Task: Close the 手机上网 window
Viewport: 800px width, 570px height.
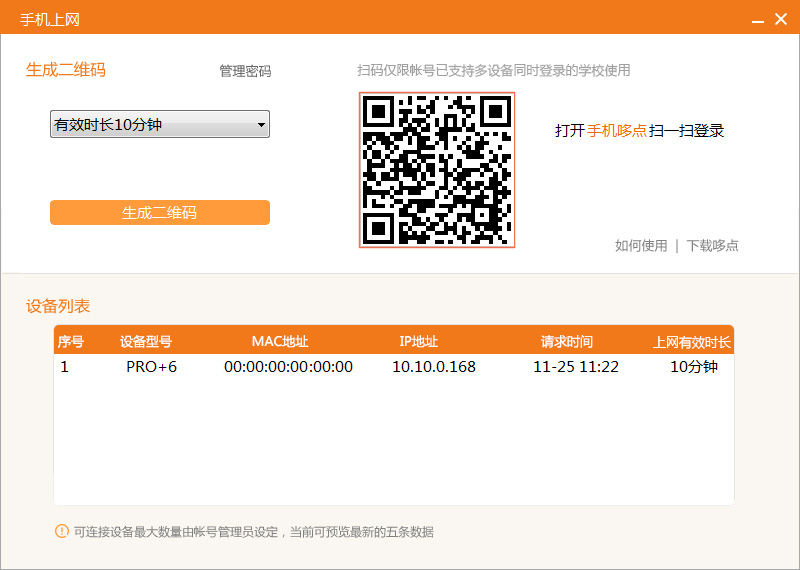Action: point(781,19)
